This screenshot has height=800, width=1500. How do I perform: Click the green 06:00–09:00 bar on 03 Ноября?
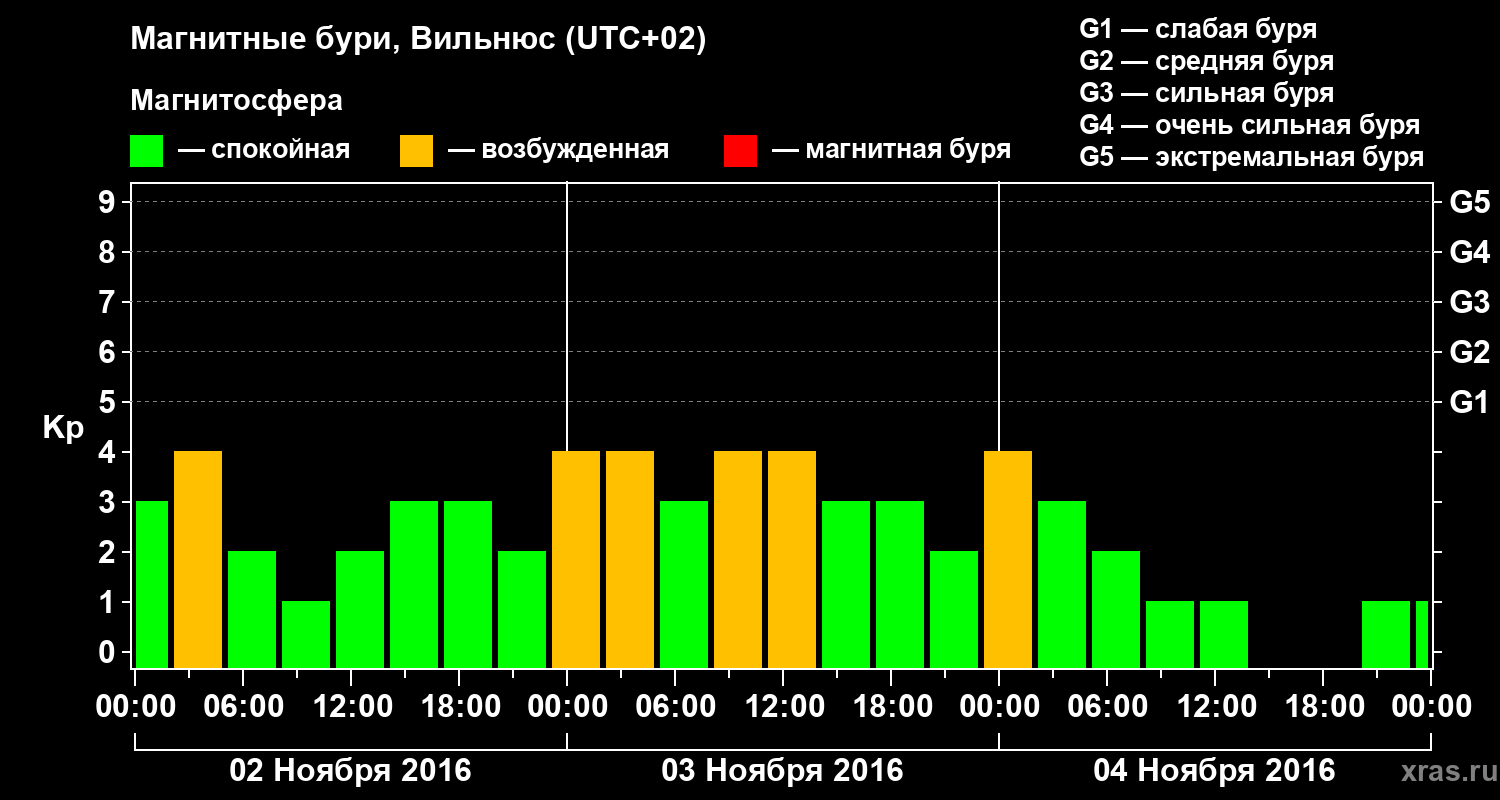click(x=684, y=584)
